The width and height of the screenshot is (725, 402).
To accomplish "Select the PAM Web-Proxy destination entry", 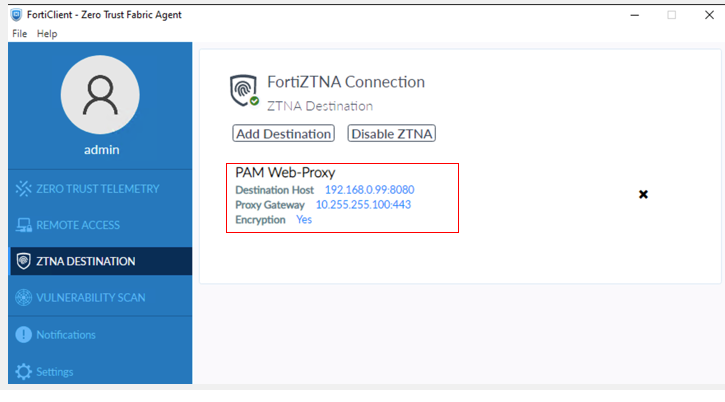I will (x=285, y=173).
